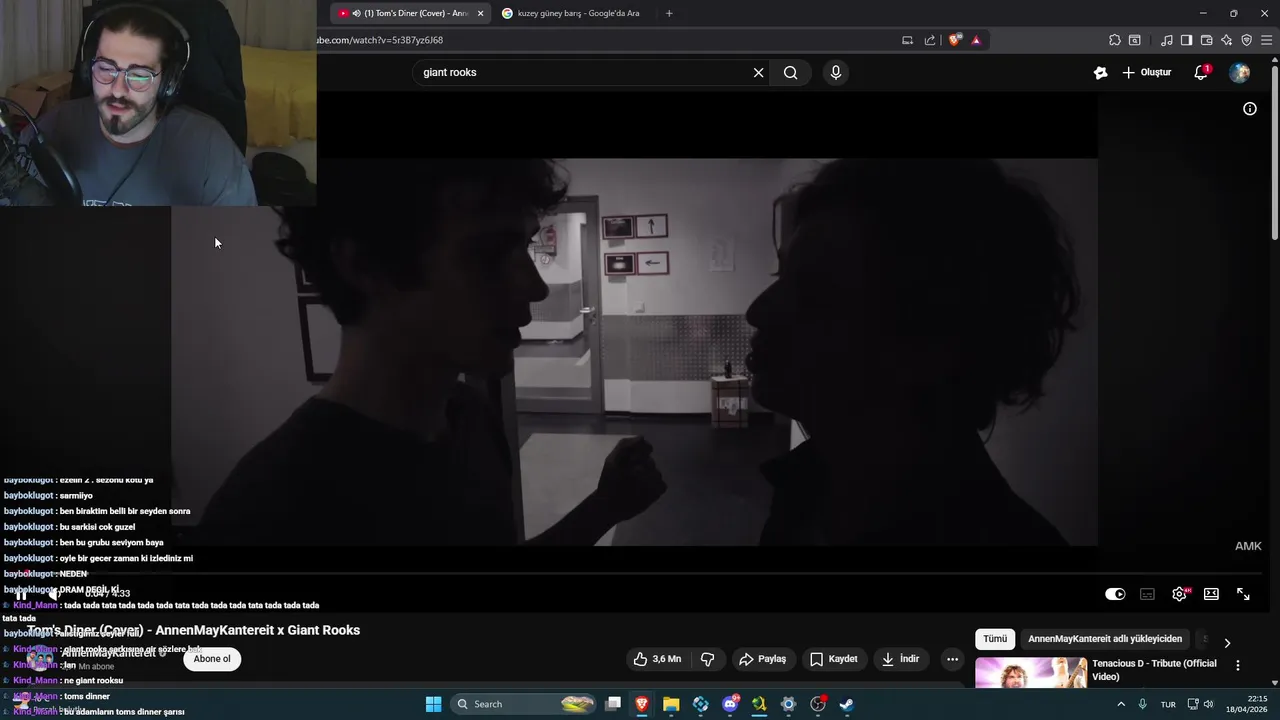
Task: Open Tenacious D - Tribute video thumbnail
Action: [x=1031, y=673]
